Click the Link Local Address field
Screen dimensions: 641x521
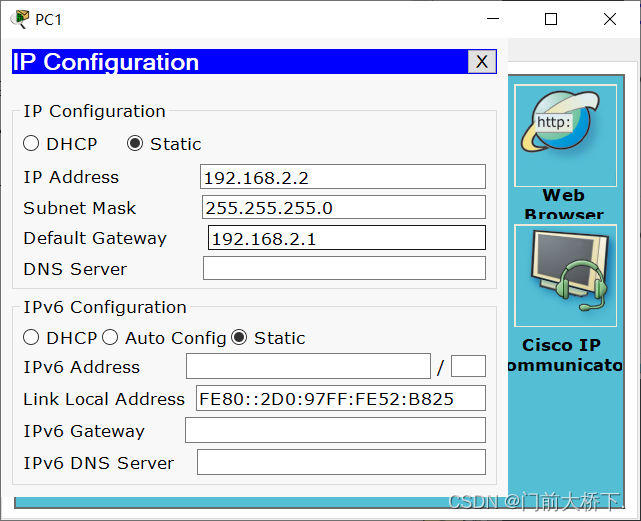coord(341,398)
